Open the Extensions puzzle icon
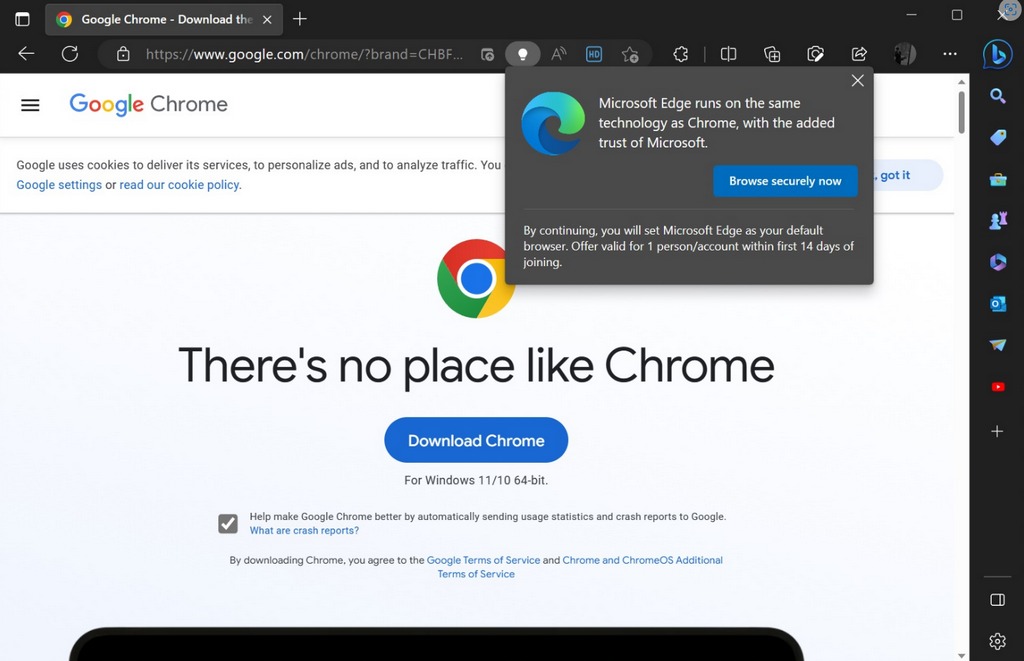The width and height of the screenshot is (1024, 661). coord(681,54)
